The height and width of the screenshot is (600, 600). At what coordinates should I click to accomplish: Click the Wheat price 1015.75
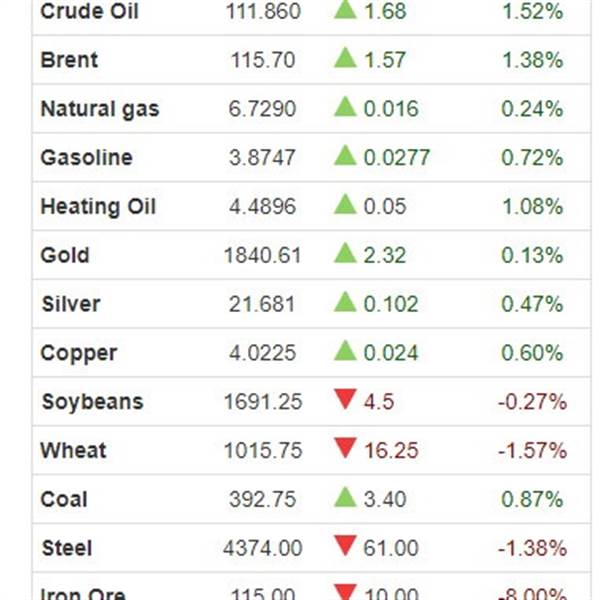pyautogui.click(x=263, y=450)
